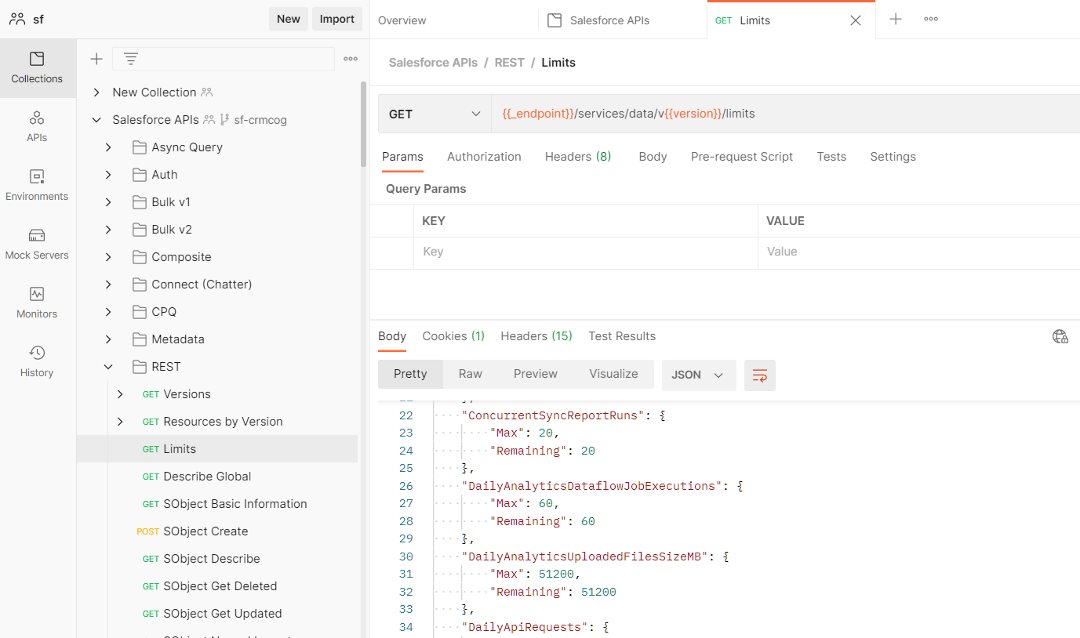Open the GET method dropdown
This screenshot has width=1080, height=638.
433,114
